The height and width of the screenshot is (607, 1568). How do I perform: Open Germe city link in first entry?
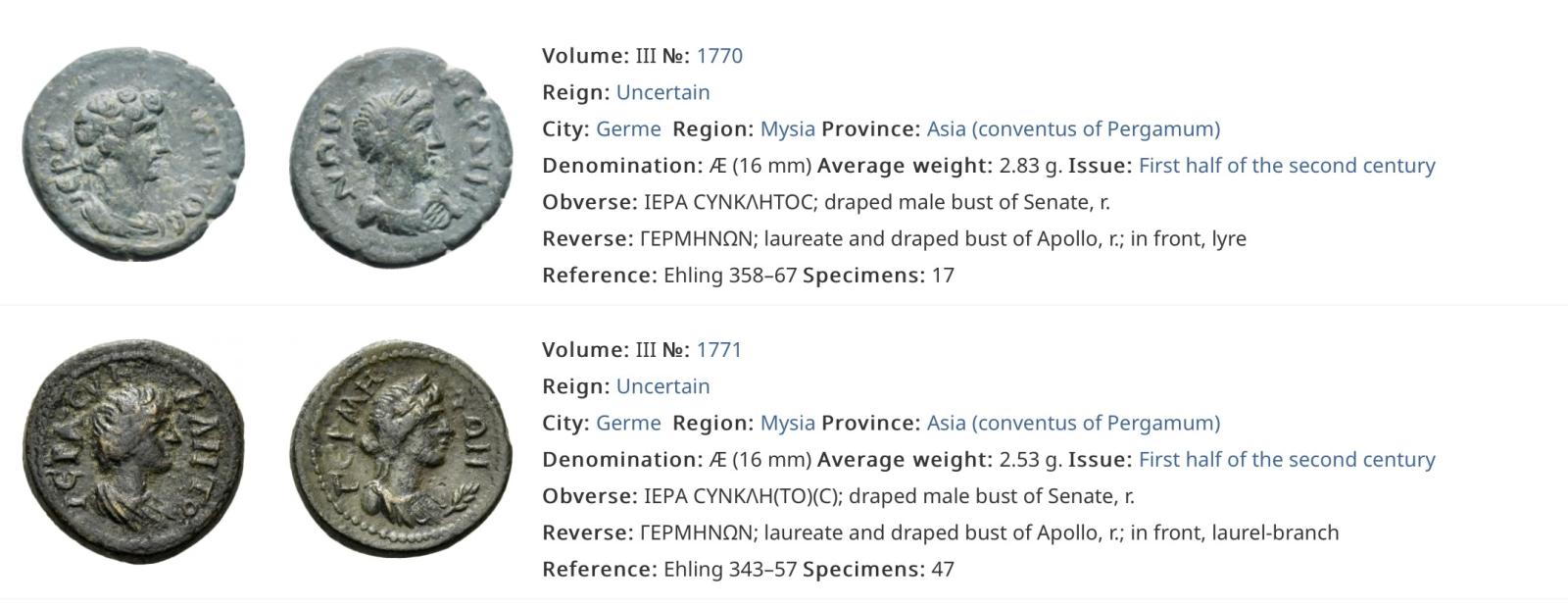click(628, 128)
